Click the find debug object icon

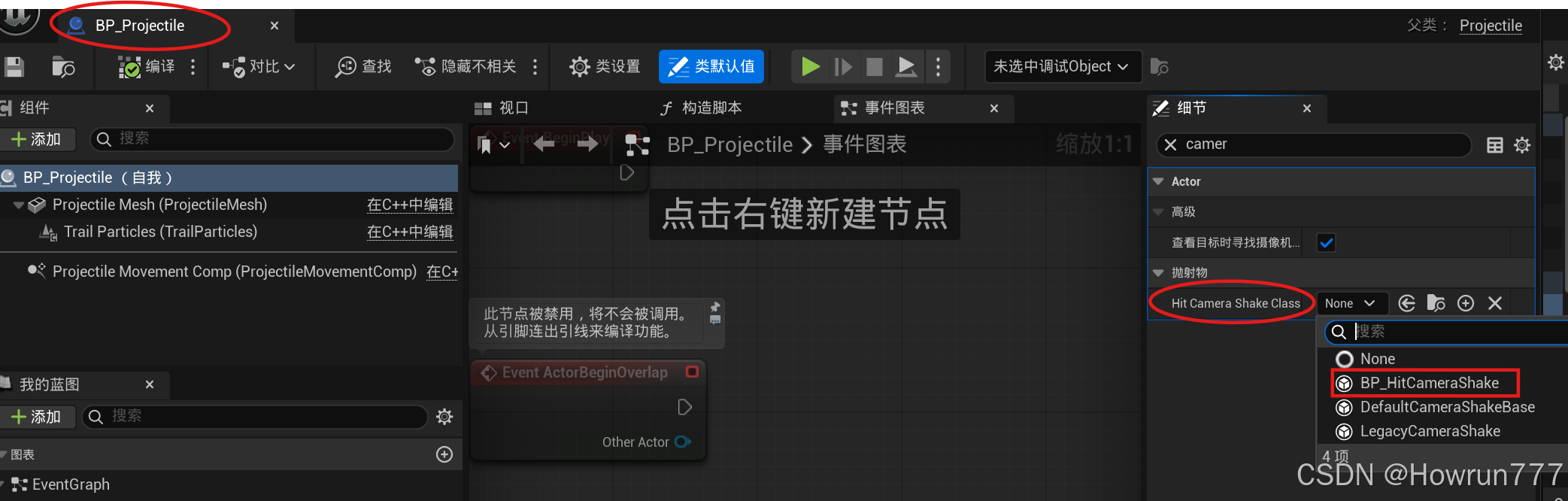(x=1160, y=67)
